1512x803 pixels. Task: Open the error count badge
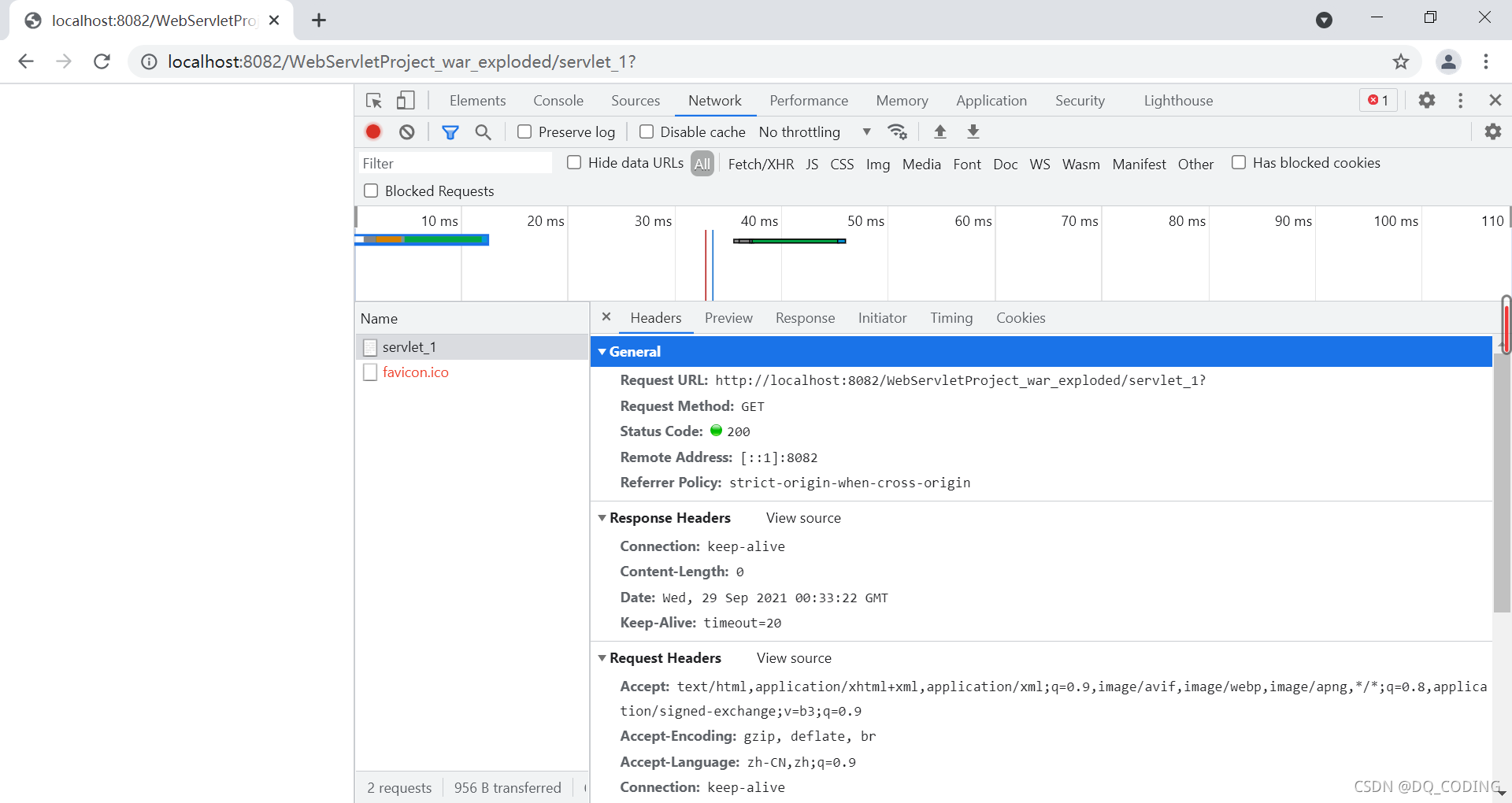(1378, 100)
